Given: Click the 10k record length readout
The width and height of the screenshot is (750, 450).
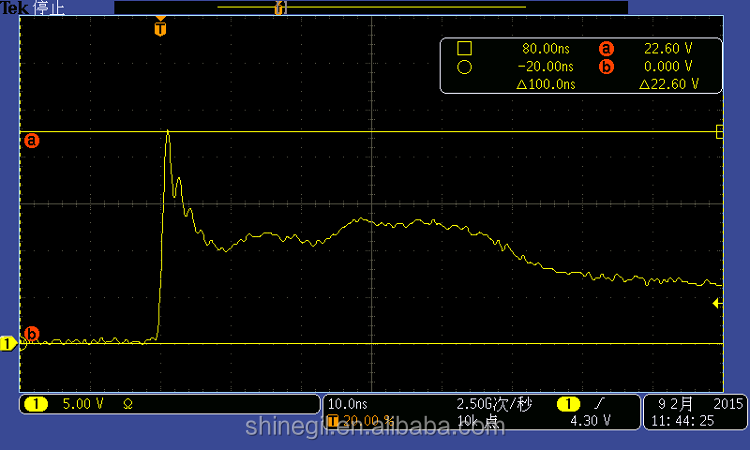Looking at the screenshot, I should (477, 421).
